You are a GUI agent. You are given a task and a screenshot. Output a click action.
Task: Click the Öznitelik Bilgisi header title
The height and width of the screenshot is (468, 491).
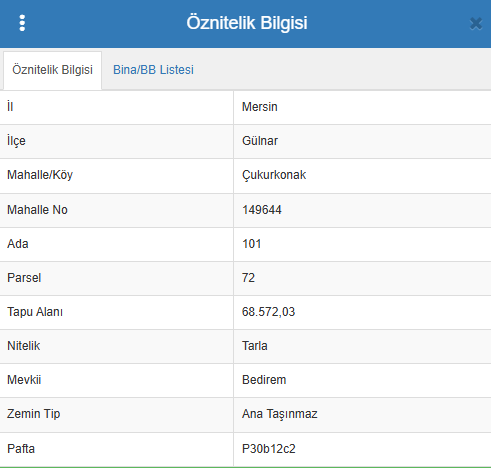247,23
